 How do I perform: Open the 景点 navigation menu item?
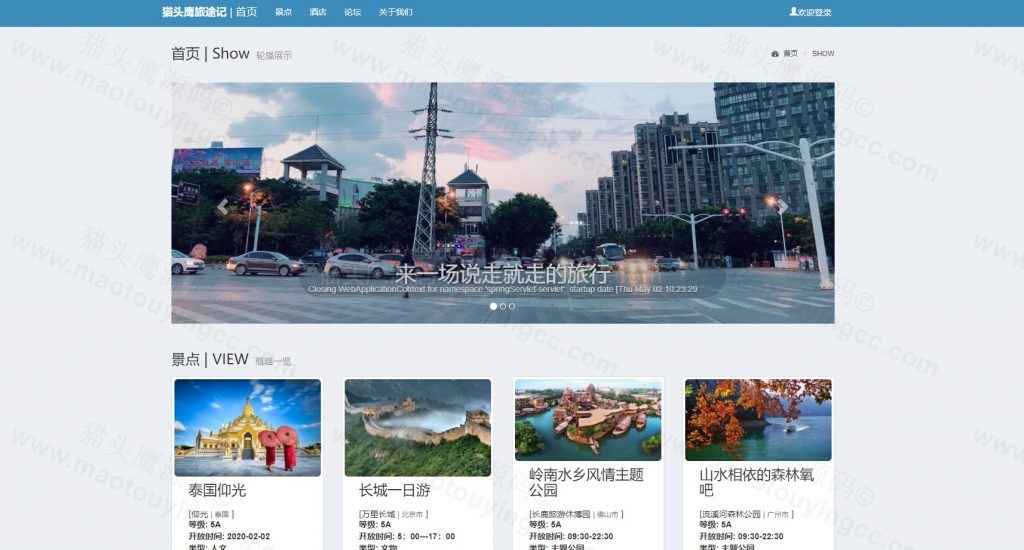283,12
